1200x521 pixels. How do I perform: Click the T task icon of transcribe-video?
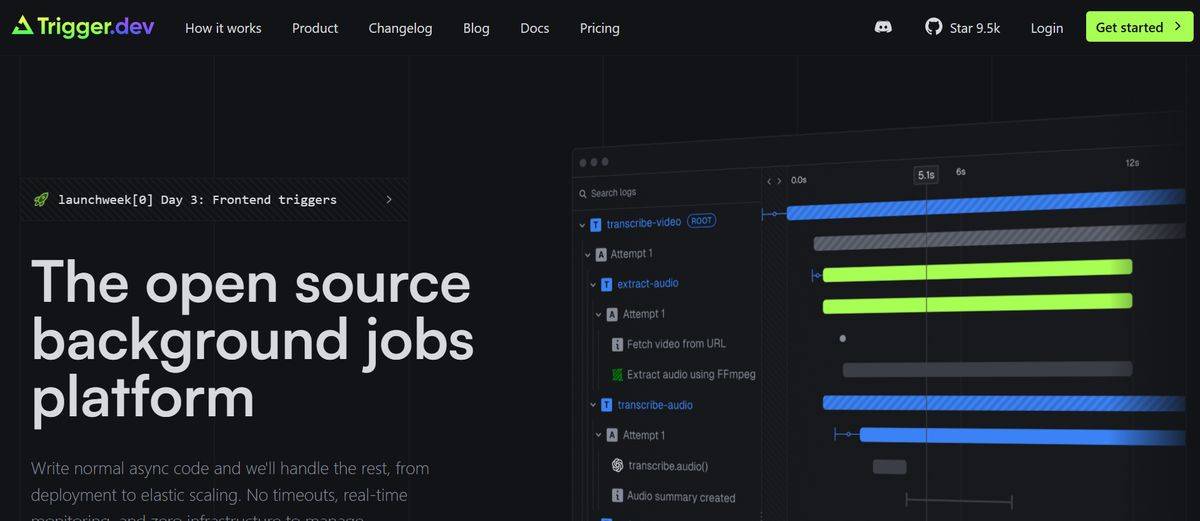click(x=596, y=224)
